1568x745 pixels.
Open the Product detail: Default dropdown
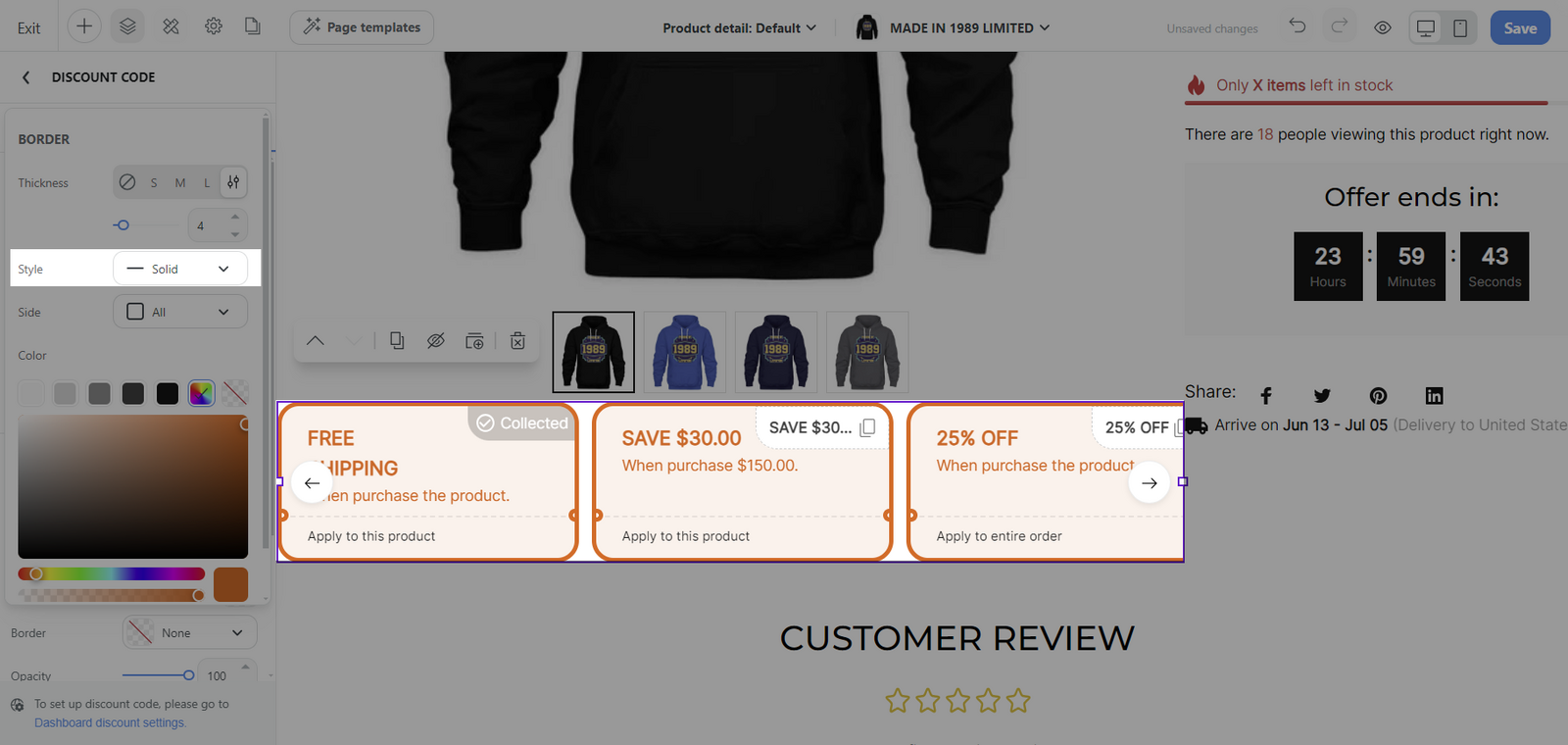tap(739, 27)
